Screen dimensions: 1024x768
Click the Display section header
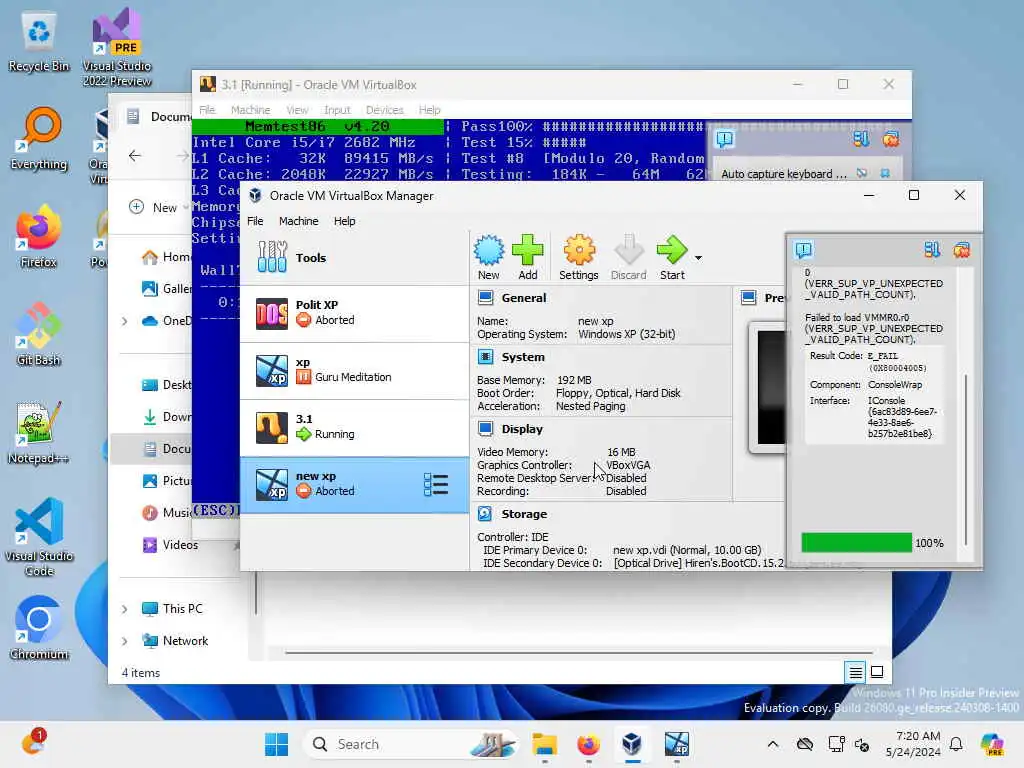coord(522,429)
